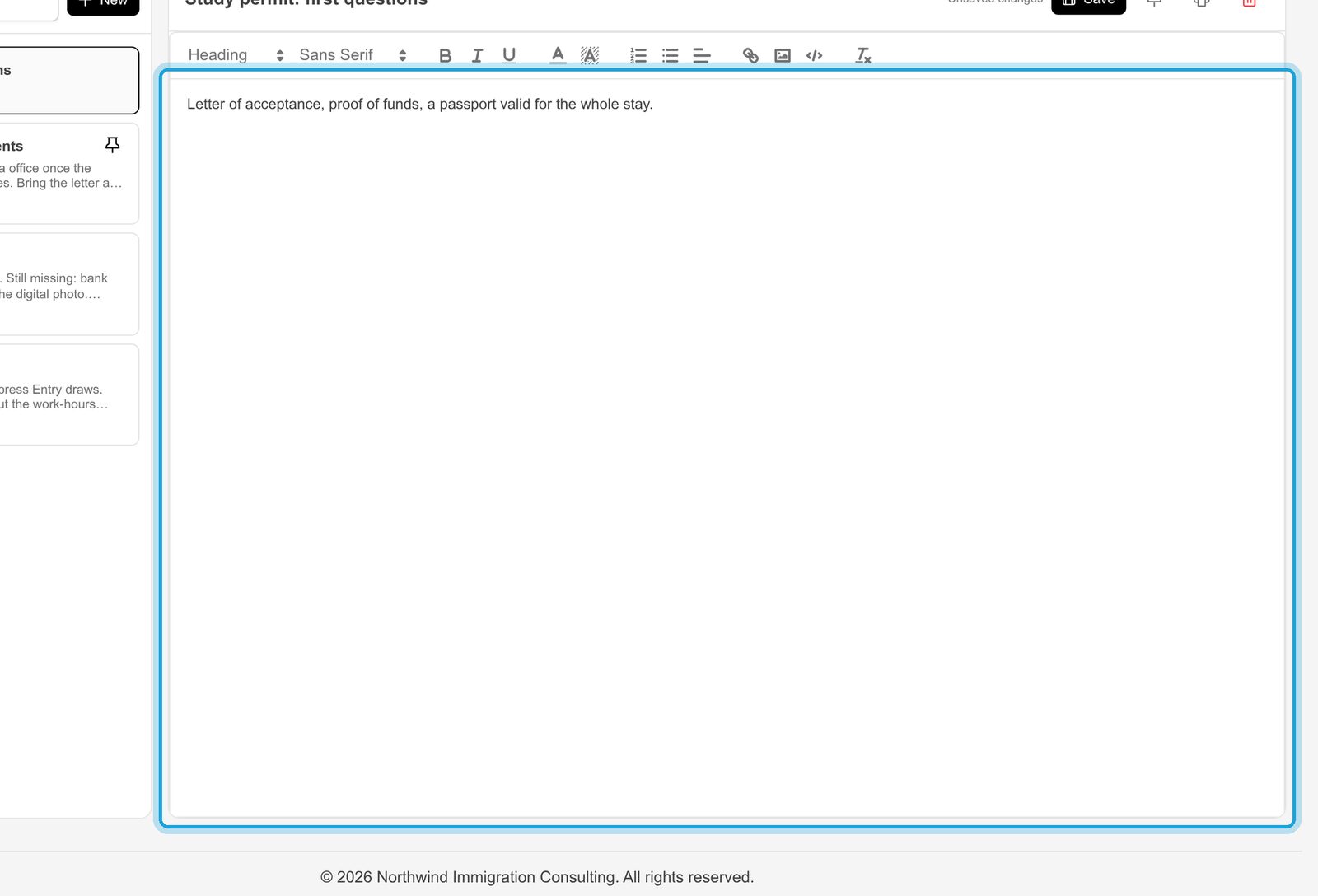Viewport: 1318px width, 896px height.
Task: Toggle underline formatting in editor toolbar
Action: click(x=509, y=55)
